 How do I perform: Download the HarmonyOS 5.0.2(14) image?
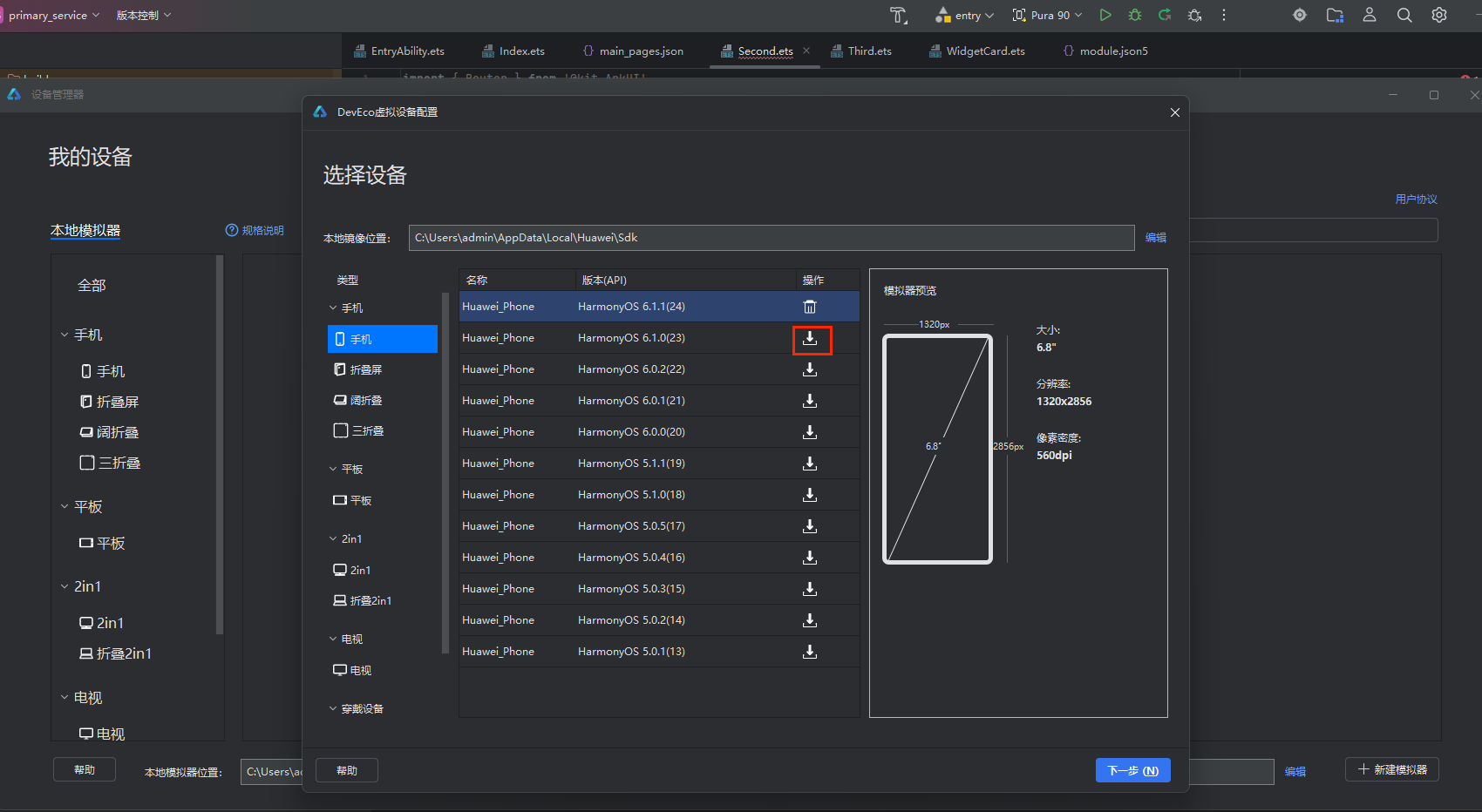[x=810, y=620]
